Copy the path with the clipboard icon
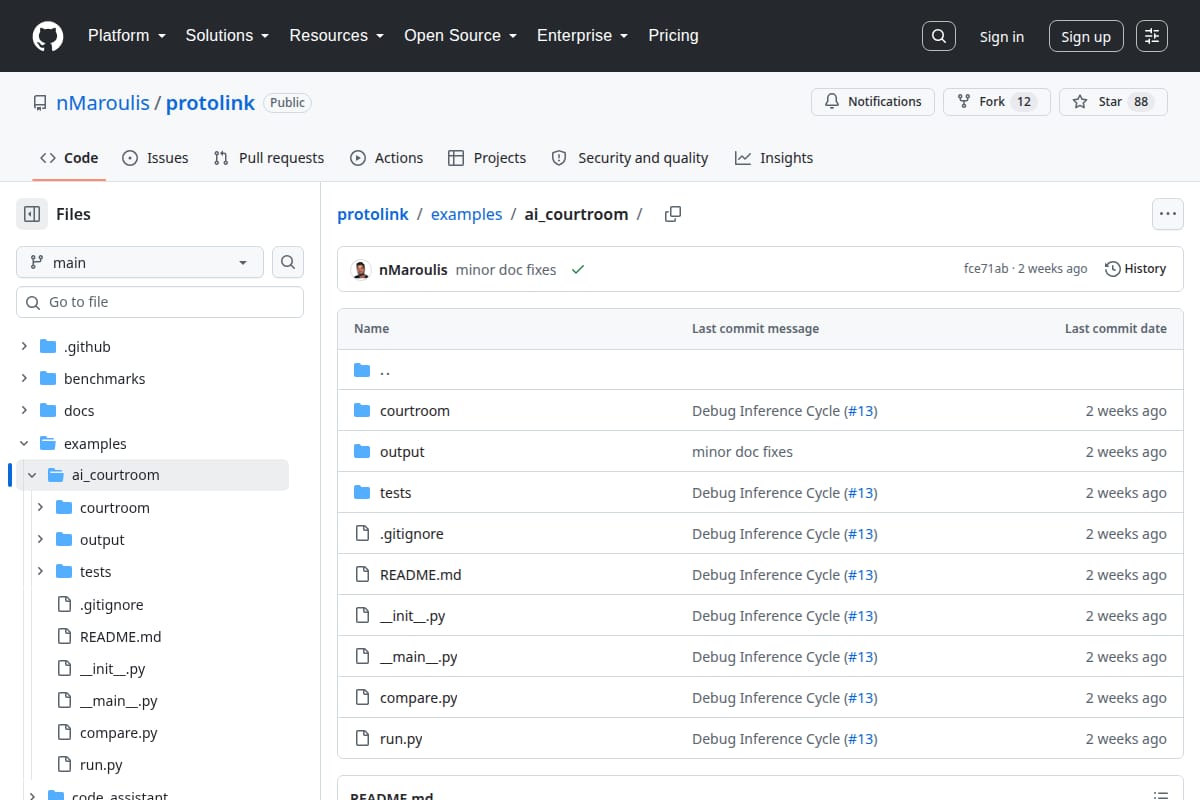The width and height of the screenshot is (1200, 800). [673, 214]
